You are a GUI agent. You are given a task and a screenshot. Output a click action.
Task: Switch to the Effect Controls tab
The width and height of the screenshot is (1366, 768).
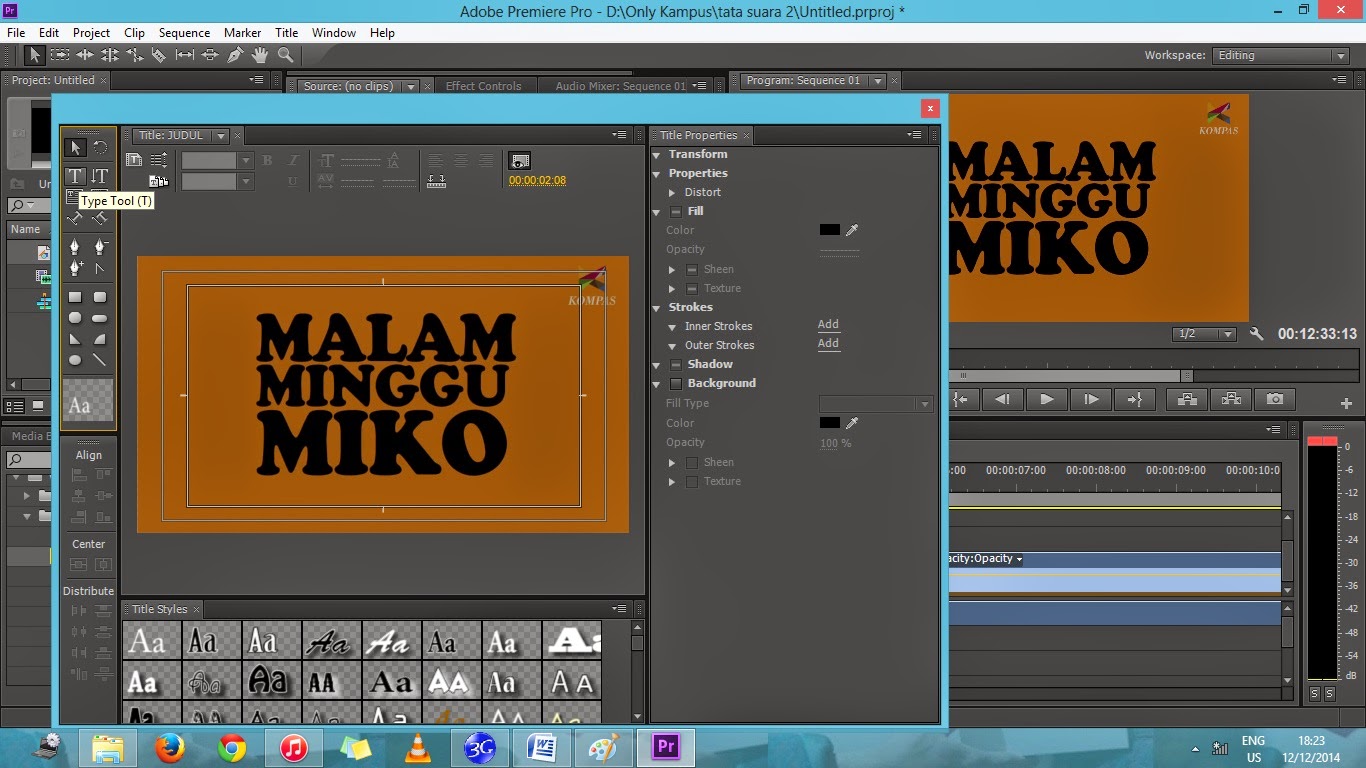[x=483, y=86]
